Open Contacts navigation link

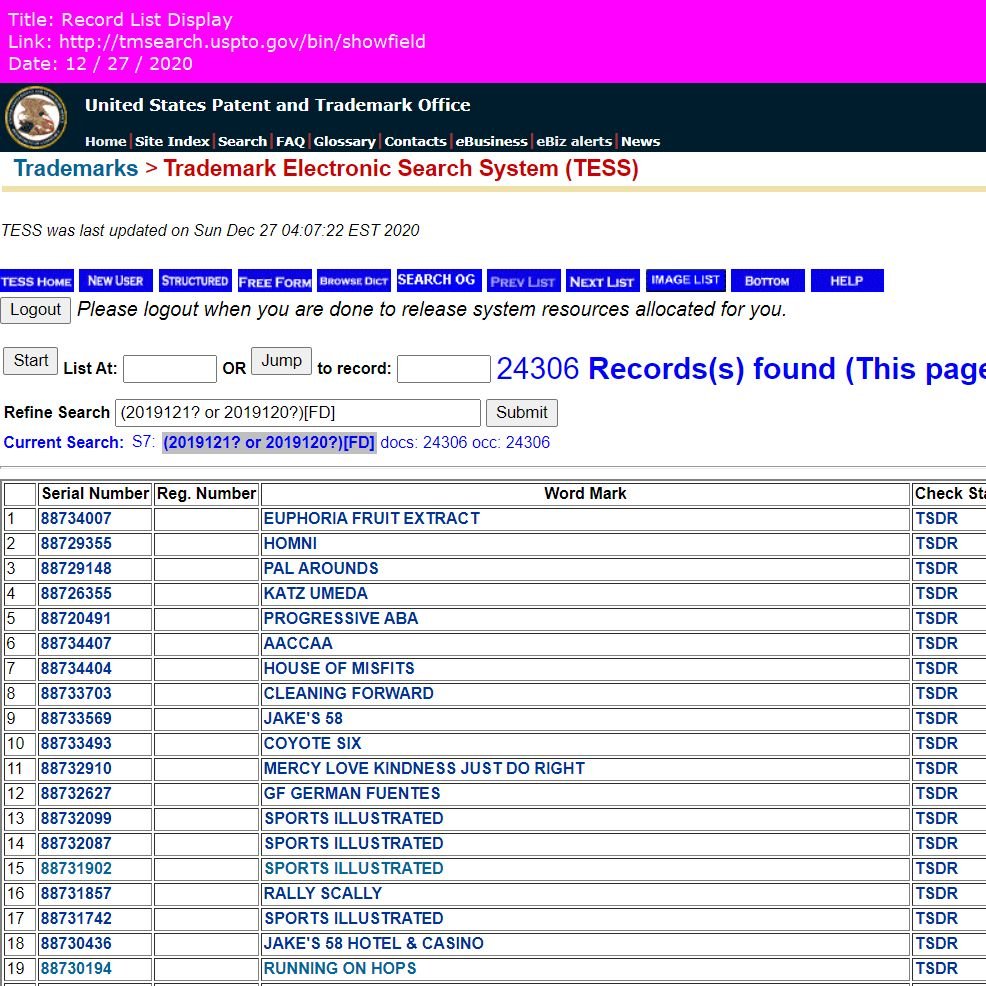coord(415,141)
